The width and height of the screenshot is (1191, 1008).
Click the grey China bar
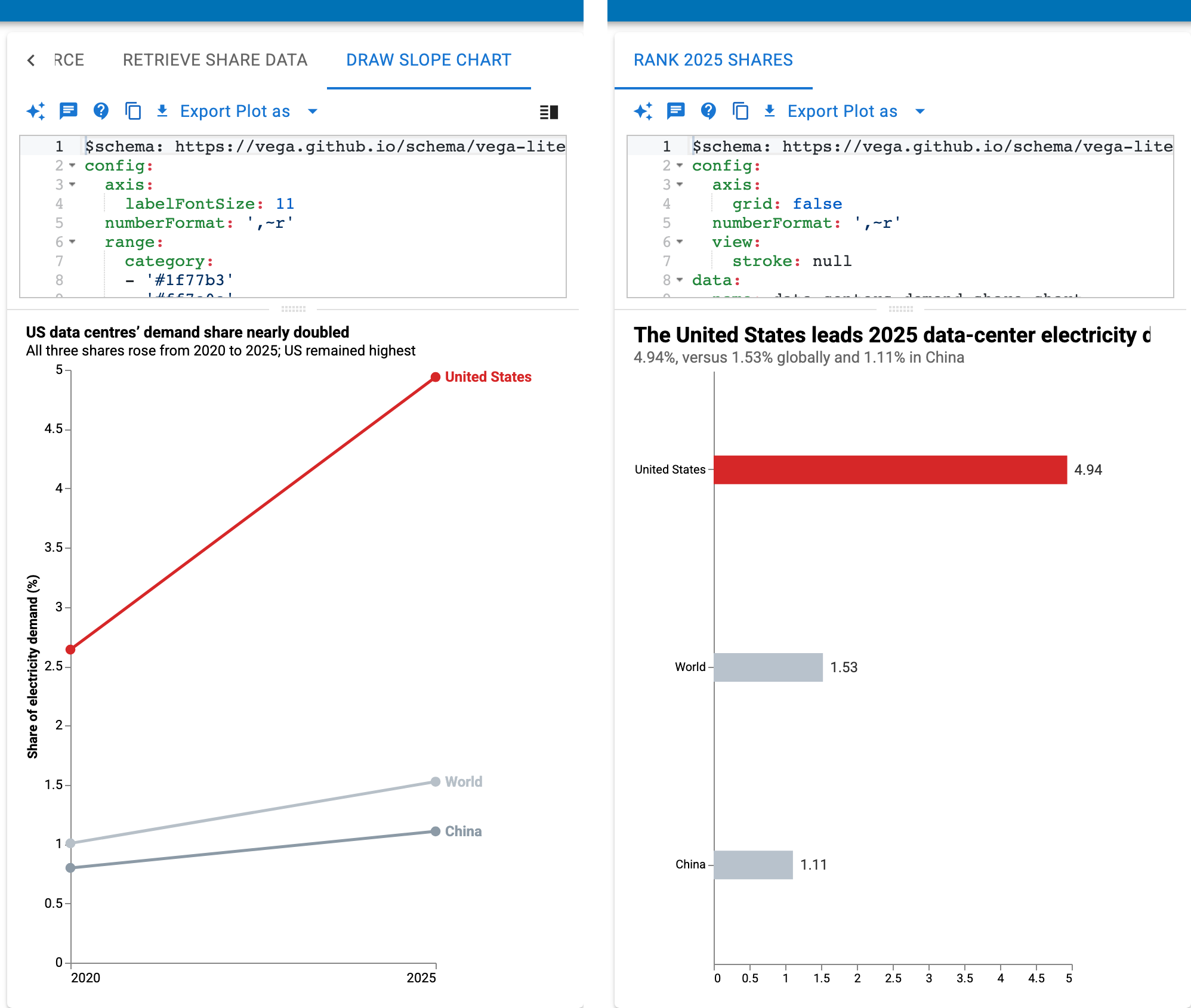coord(754,865)
